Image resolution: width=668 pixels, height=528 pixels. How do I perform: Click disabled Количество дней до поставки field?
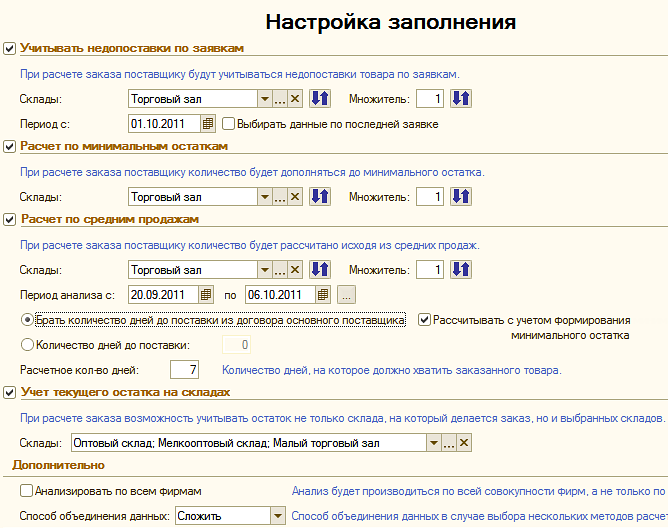coord(236,345)
